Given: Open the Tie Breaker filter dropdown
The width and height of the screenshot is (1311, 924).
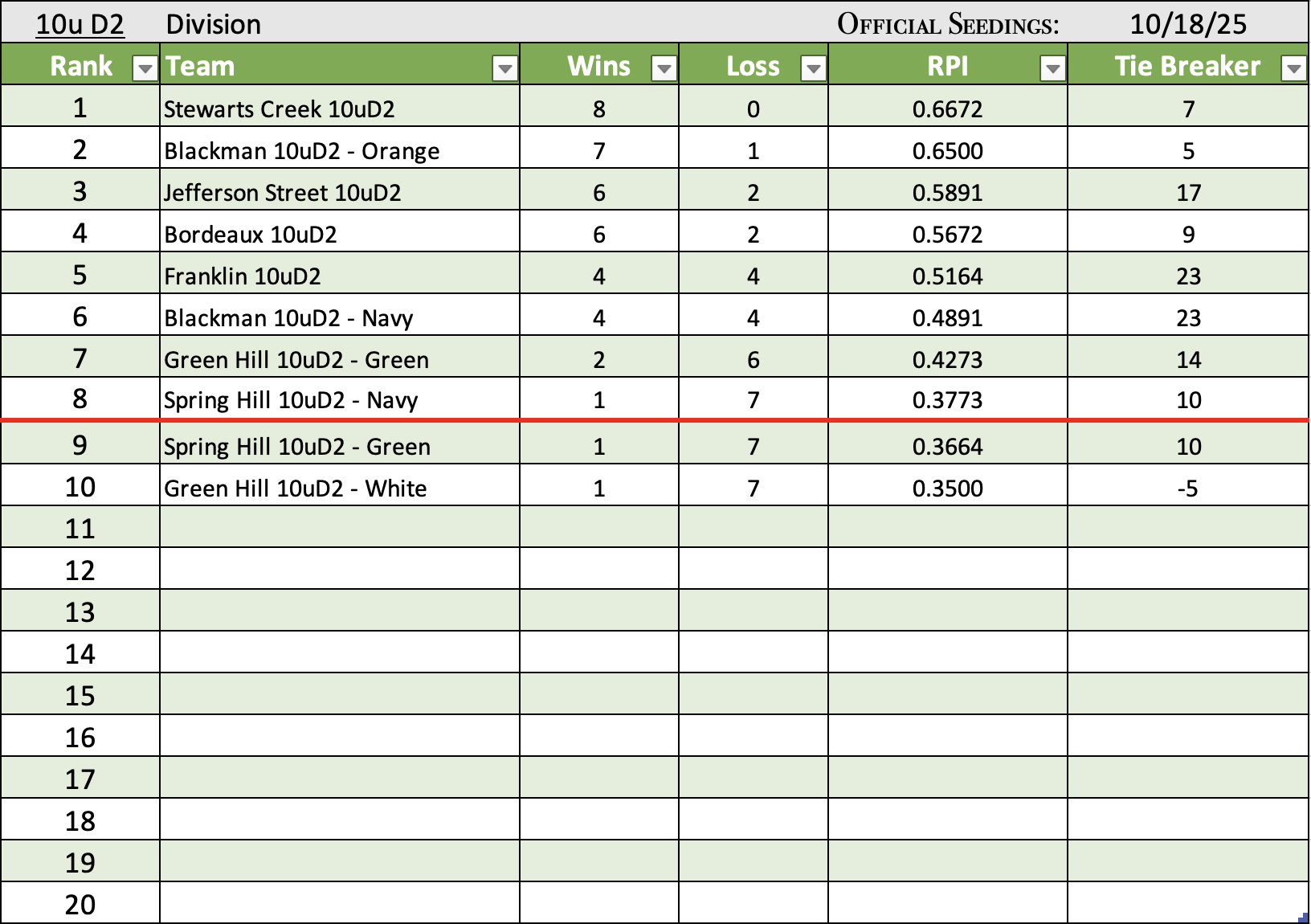Looking at the screenshot, I should pyautogui.click(x=1293, y=70).
